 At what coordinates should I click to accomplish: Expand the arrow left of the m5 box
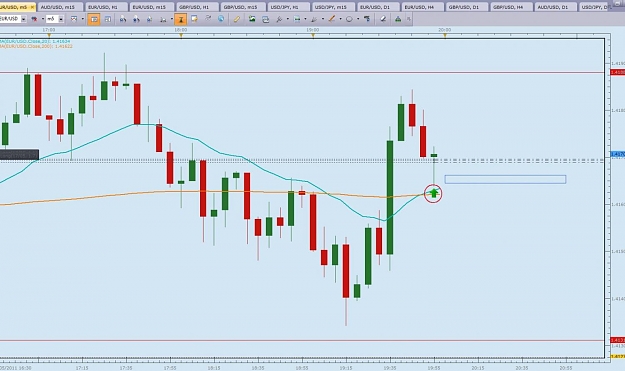(x=43, y=19)
